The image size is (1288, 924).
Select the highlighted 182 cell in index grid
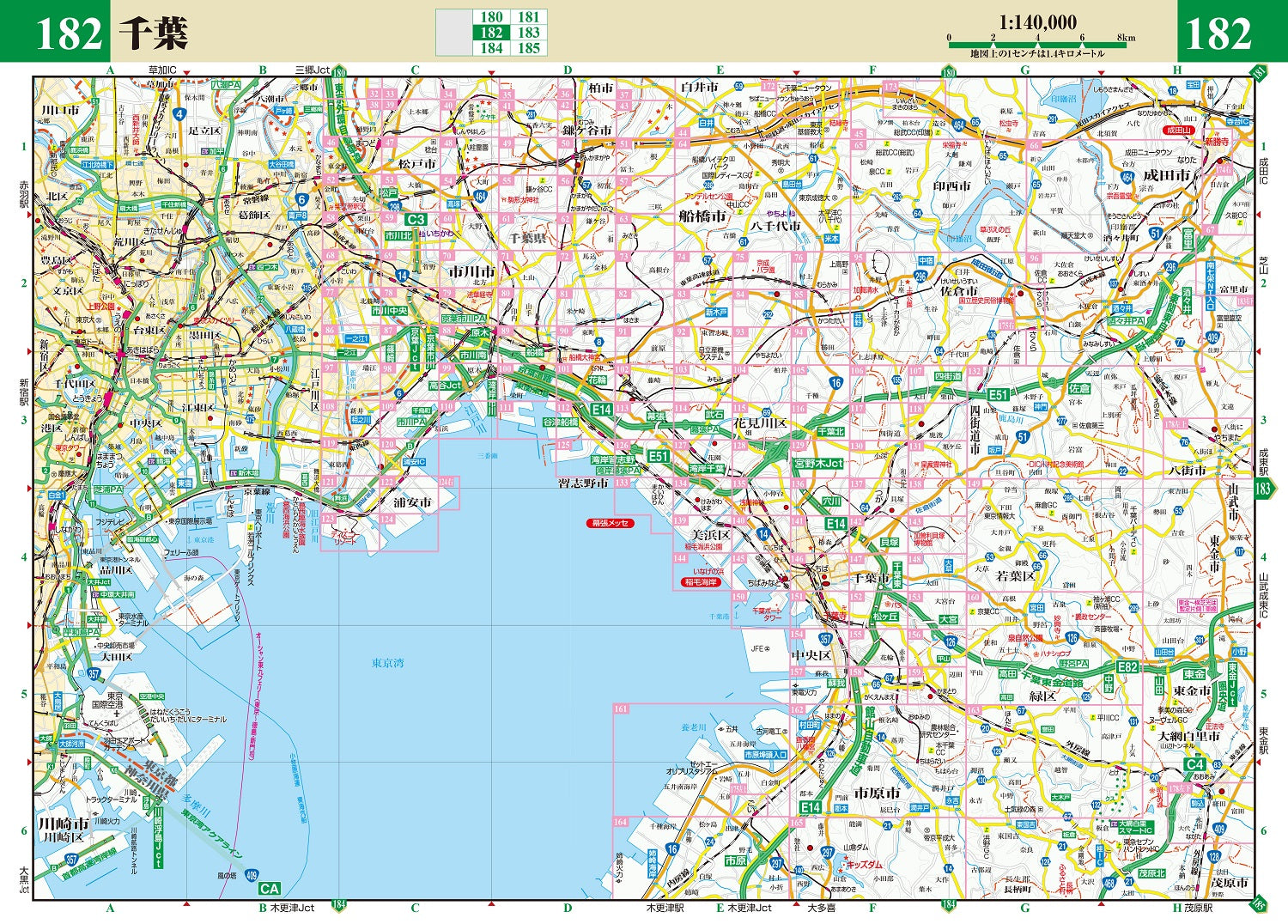pos(492,31)
